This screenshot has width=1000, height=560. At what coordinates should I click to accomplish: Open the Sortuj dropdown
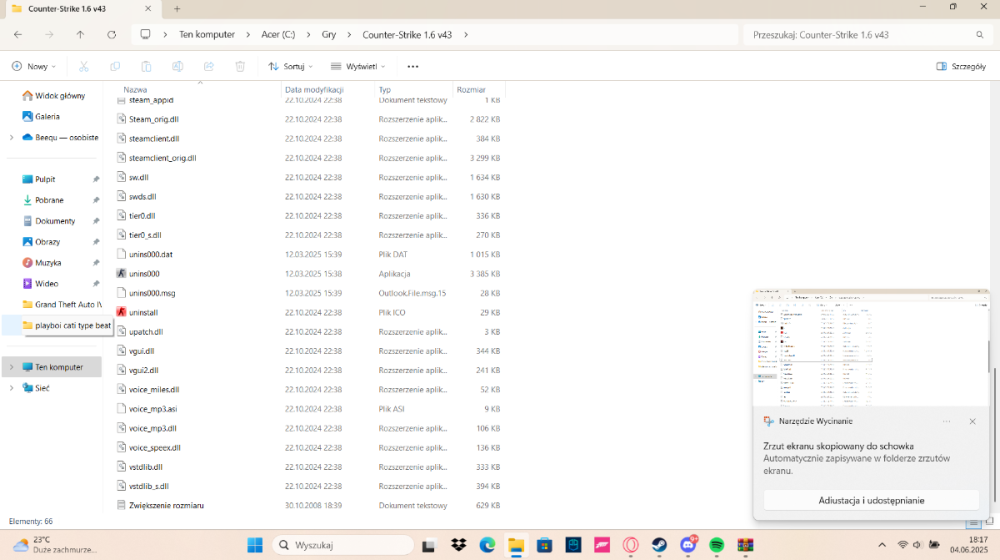[290, 66]
